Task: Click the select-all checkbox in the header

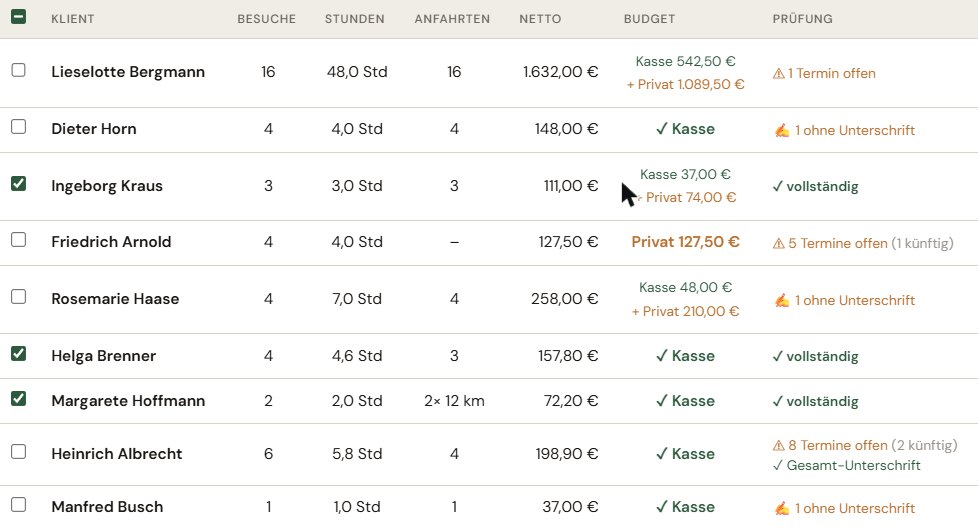Action: pos(19,17)
